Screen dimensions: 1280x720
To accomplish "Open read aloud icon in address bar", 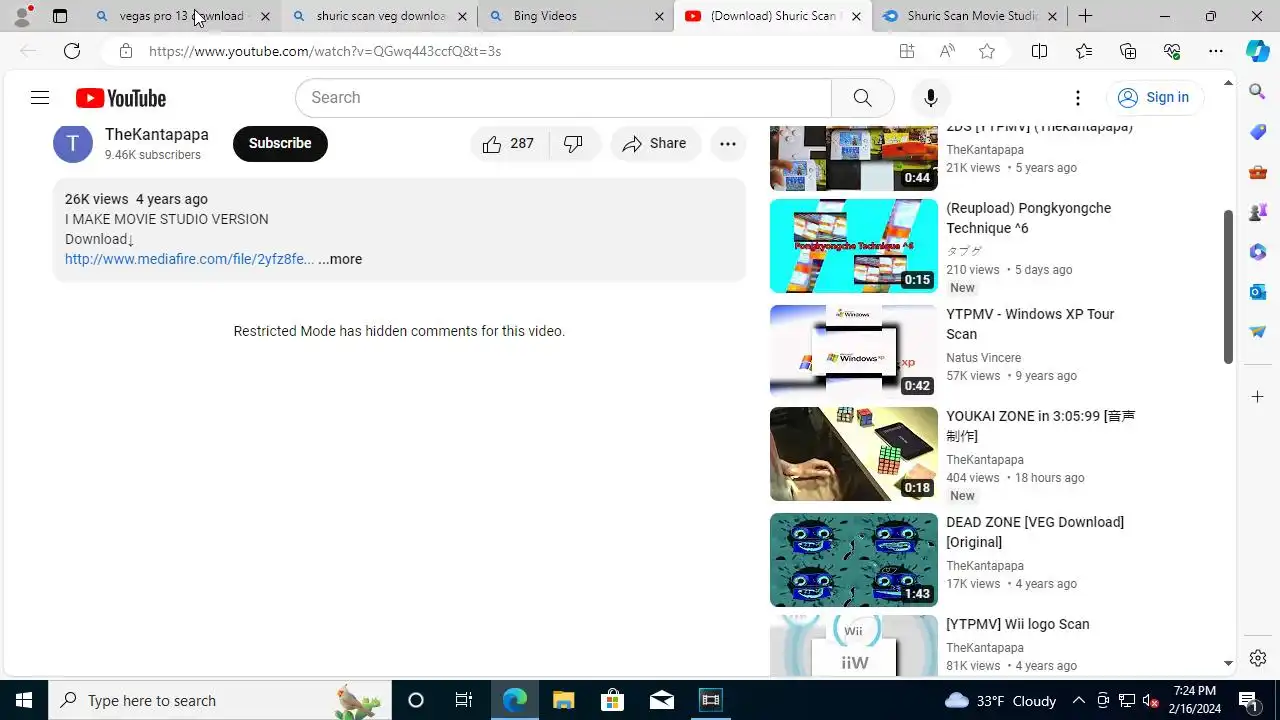I will [x=947, y=51].
